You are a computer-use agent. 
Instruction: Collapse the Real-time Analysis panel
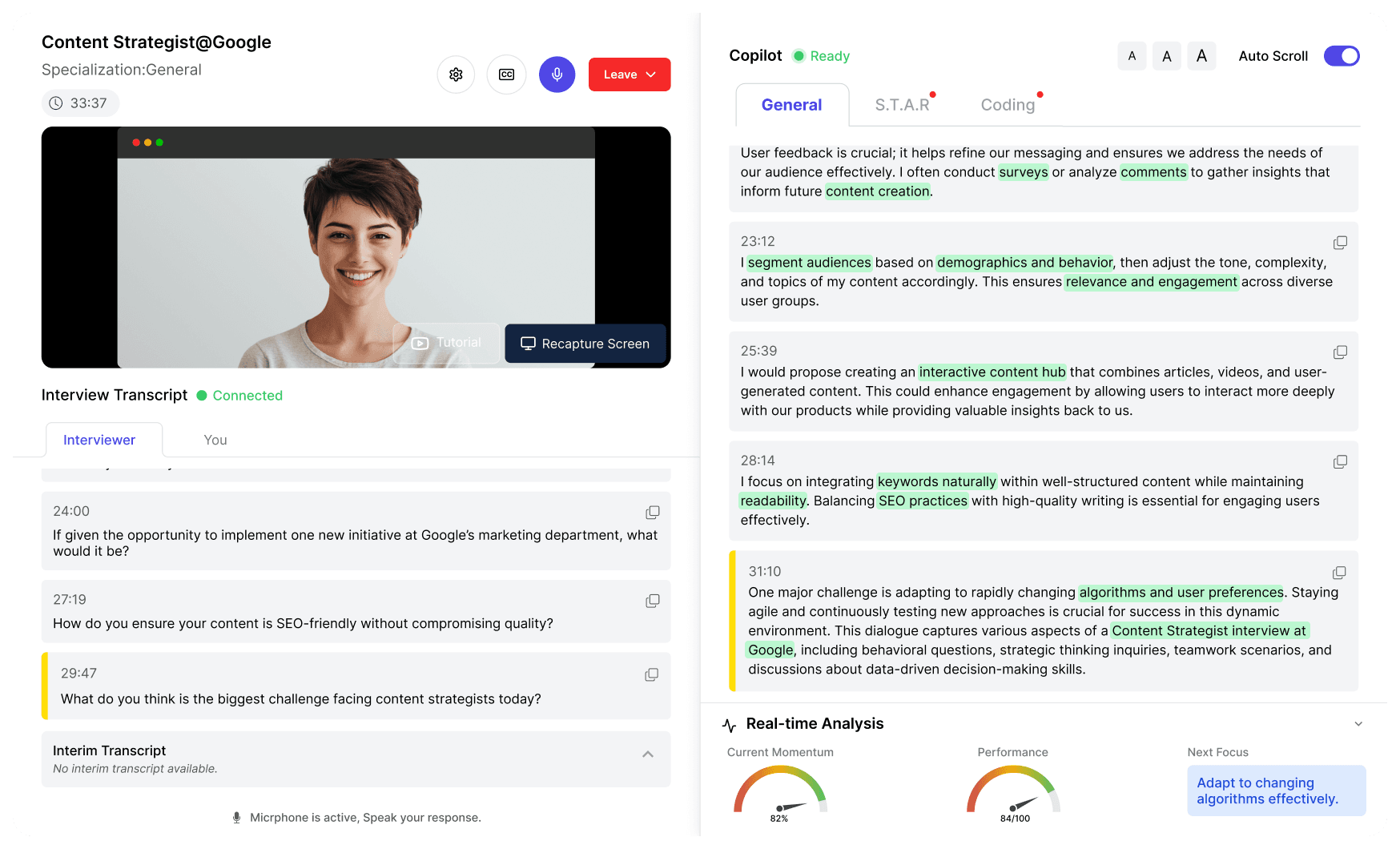1358,724
